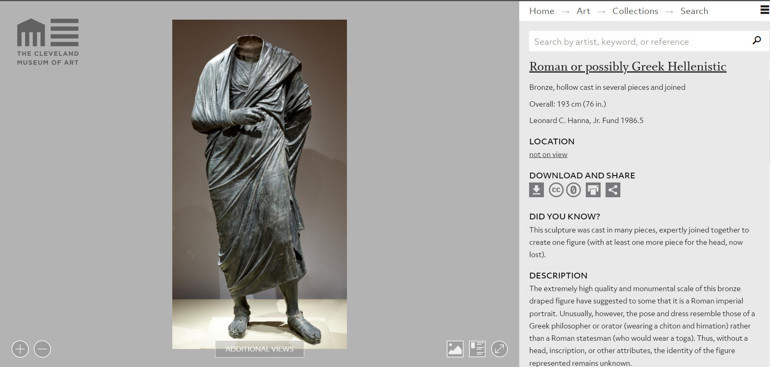Click the share icon

point(613,190)
